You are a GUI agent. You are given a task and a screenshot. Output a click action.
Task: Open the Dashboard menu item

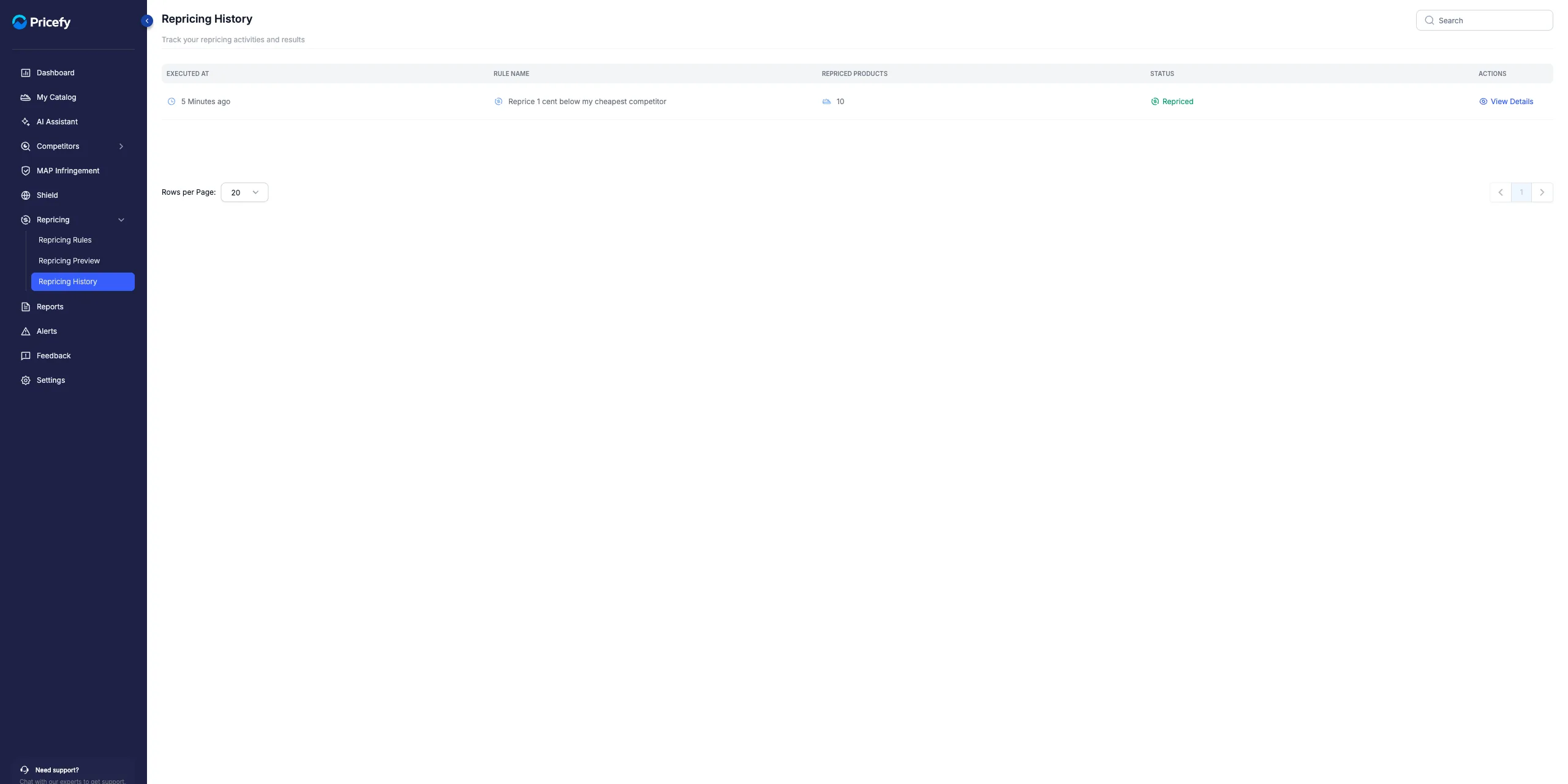(73, 73)
